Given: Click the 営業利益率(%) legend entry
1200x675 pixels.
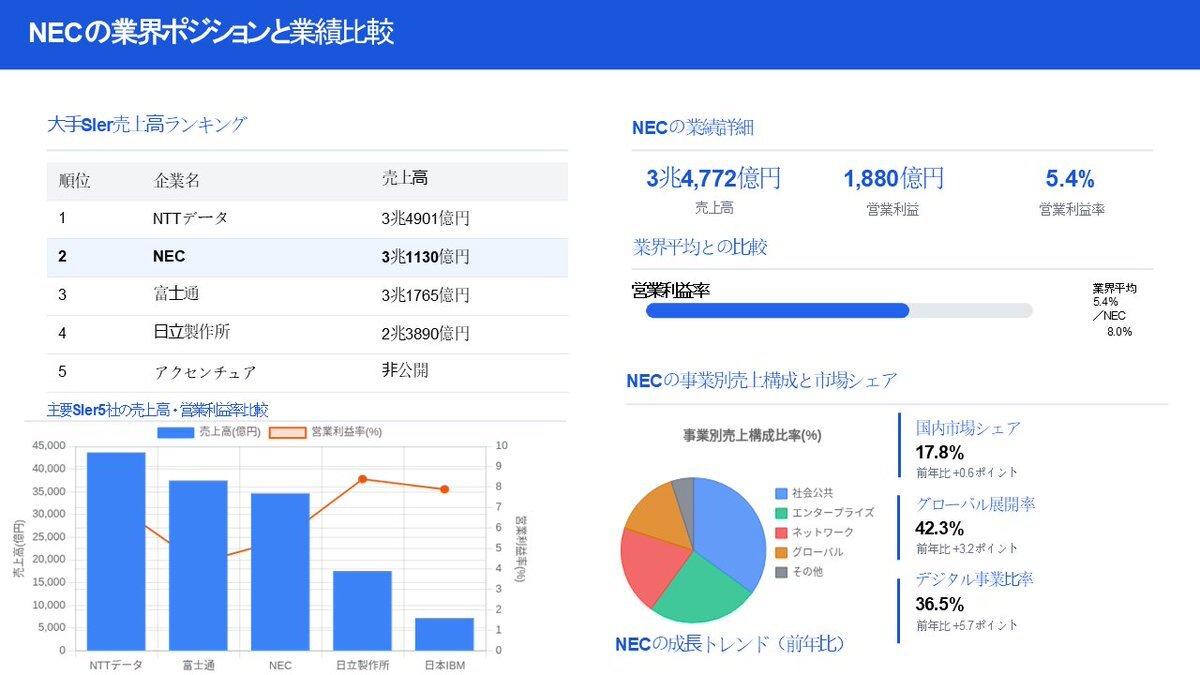Looking at the screenshot, I should tap(324, 432).
